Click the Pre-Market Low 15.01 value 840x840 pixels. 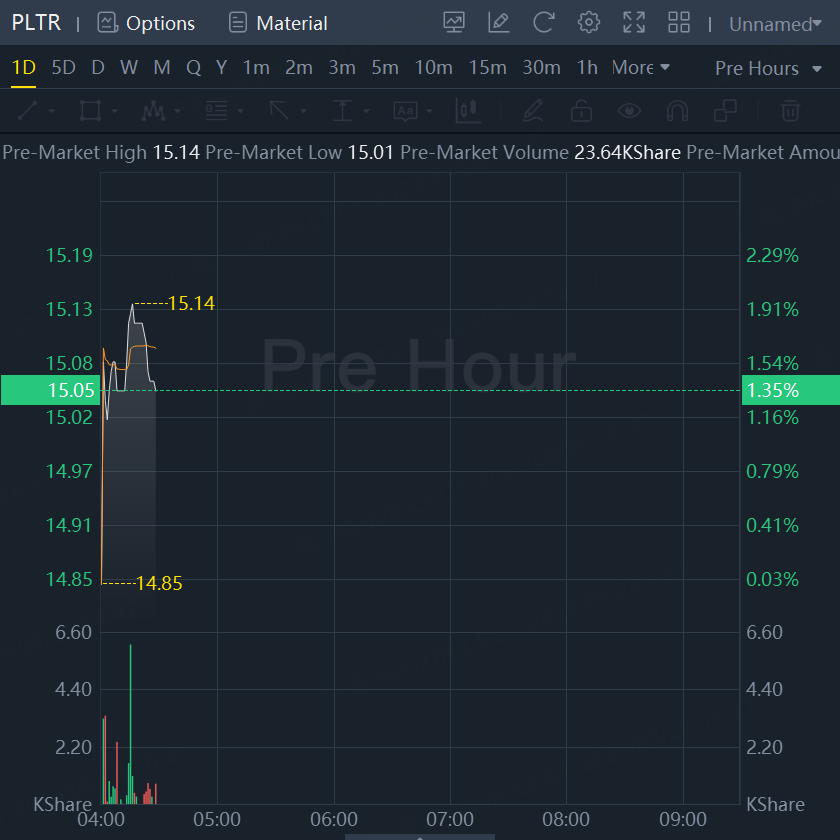(x=371, y=153)
